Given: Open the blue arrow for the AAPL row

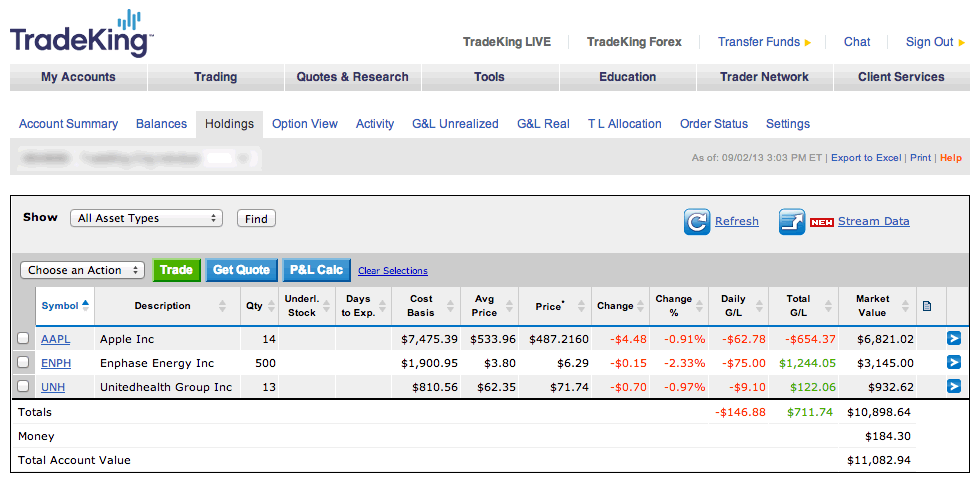Looking at the screenshot, I should (x=954, y=339).
